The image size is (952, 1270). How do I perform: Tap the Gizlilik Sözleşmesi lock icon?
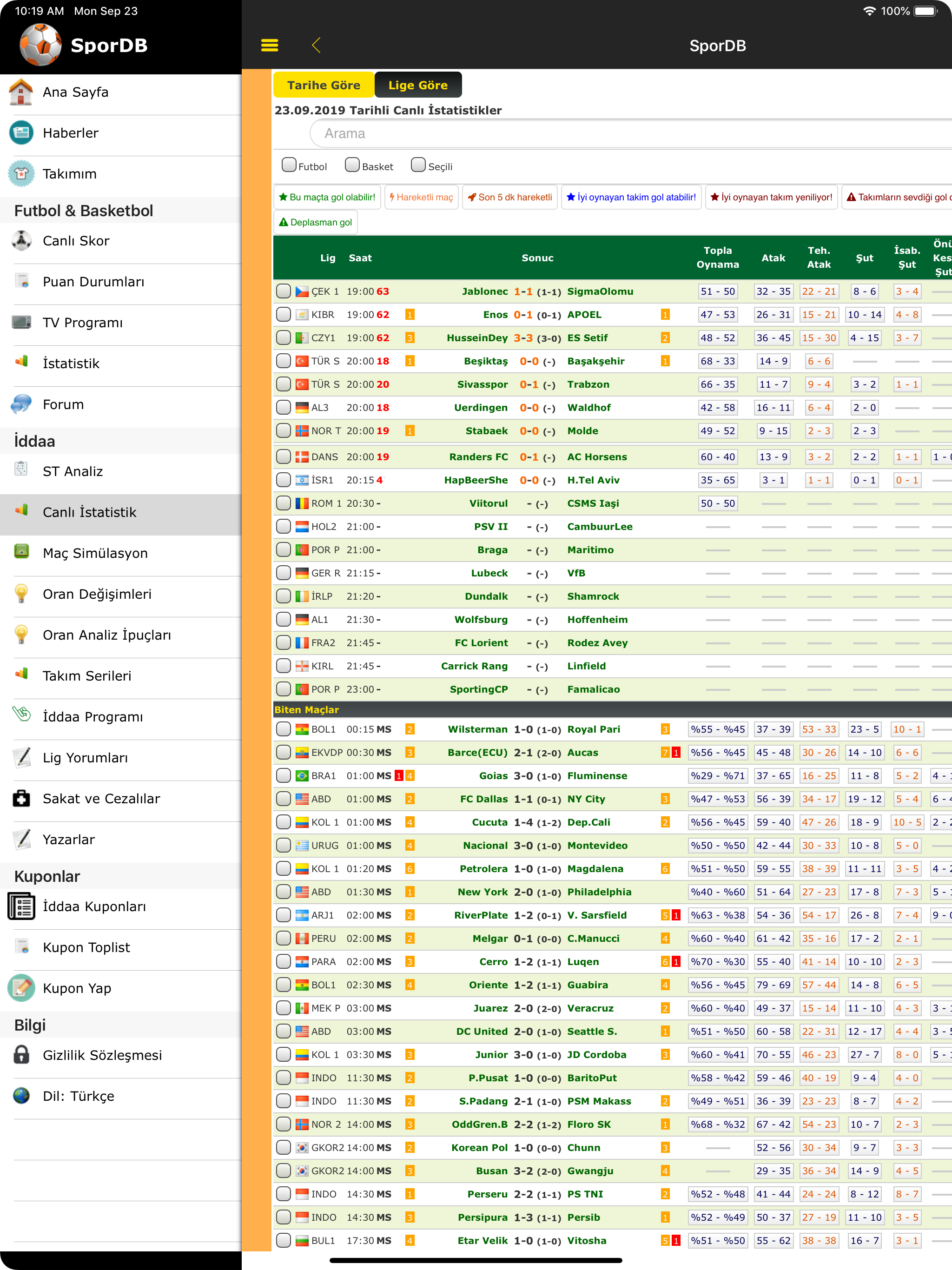21,1055
